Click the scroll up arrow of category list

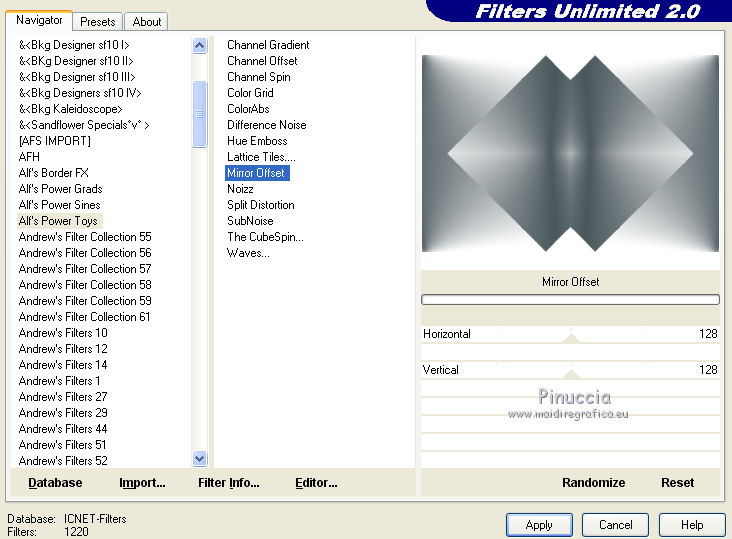[199, 46]
